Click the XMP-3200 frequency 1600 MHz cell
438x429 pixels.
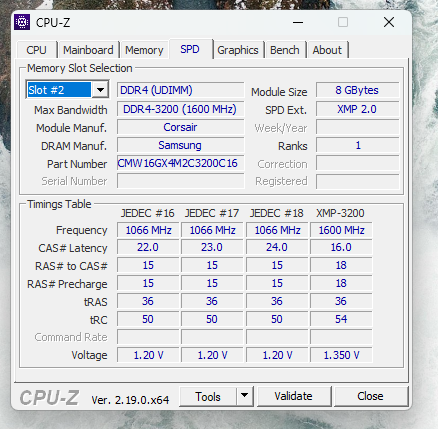[341, 230]
